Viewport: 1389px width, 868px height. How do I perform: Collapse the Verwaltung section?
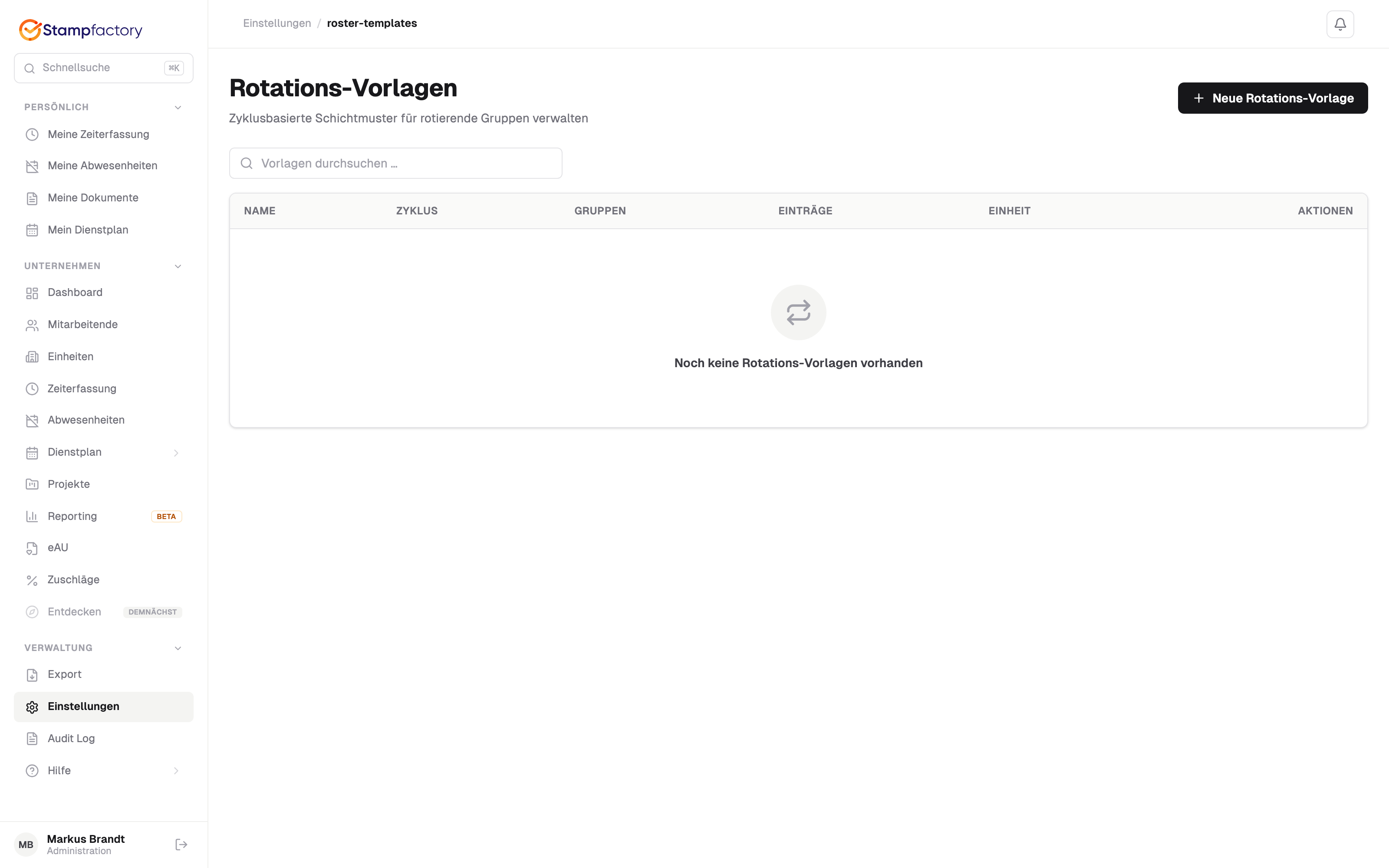tap(178, 648)
